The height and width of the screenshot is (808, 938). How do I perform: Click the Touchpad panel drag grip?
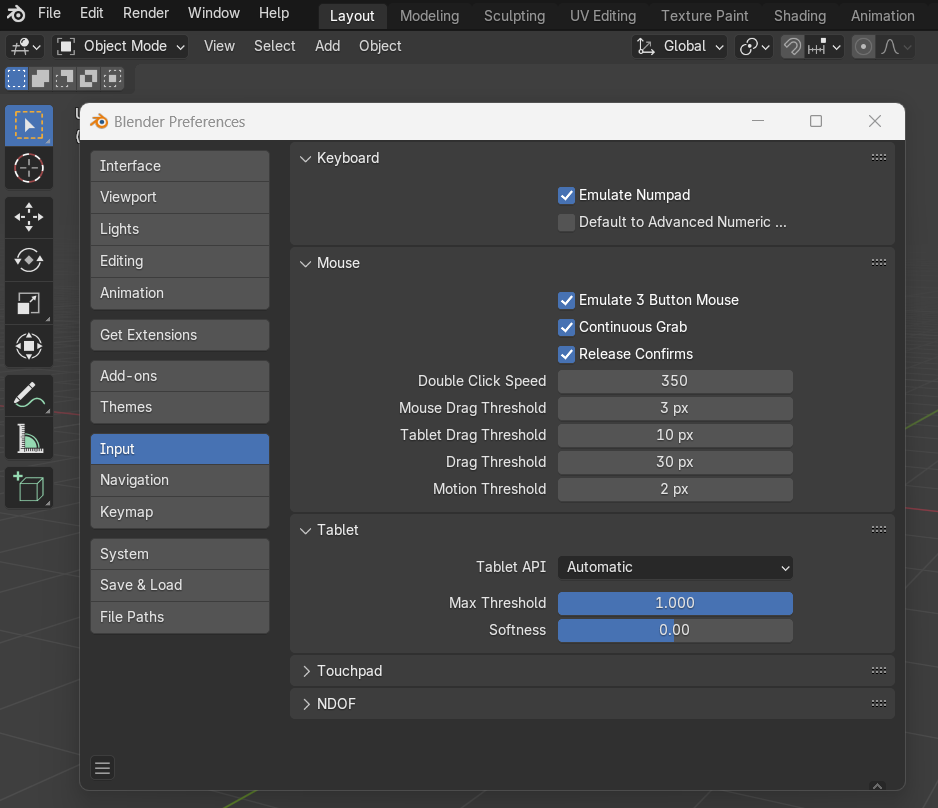879,670
